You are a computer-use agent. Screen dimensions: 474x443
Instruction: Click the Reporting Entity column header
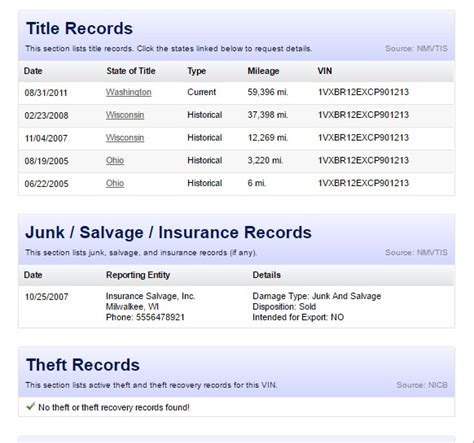coord(138,275)
